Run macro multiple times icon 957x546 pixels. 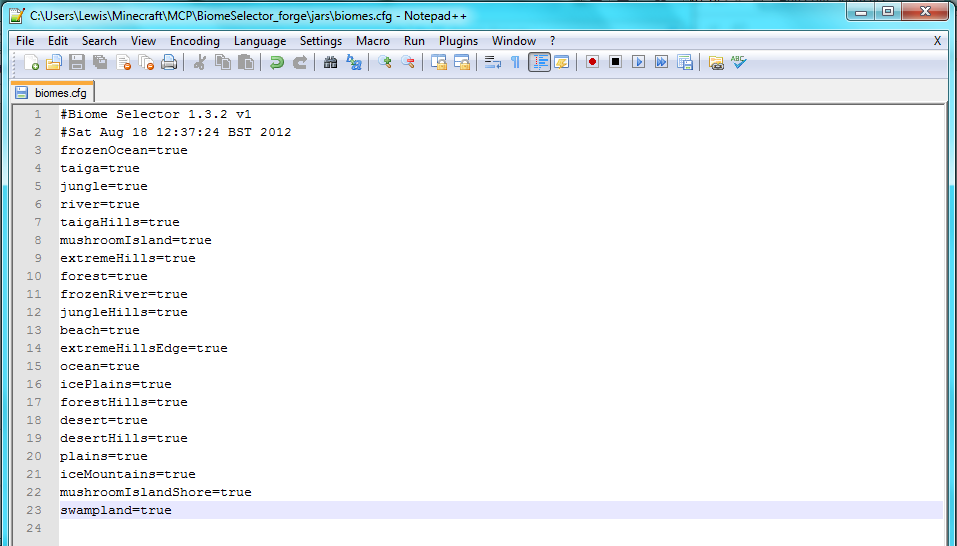click(662, 62)
